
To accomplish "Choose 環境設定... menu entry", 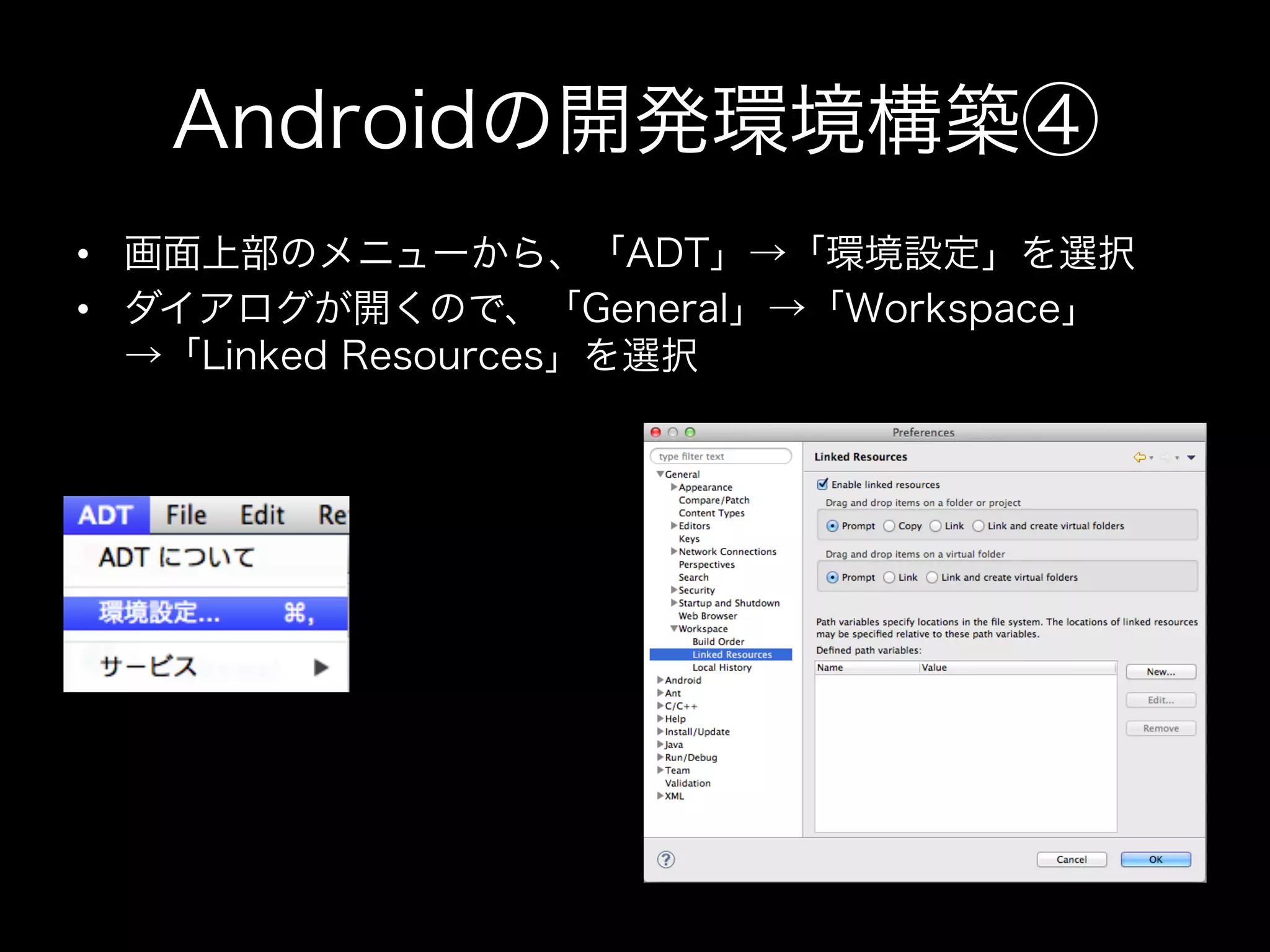I will click(205, 613).
